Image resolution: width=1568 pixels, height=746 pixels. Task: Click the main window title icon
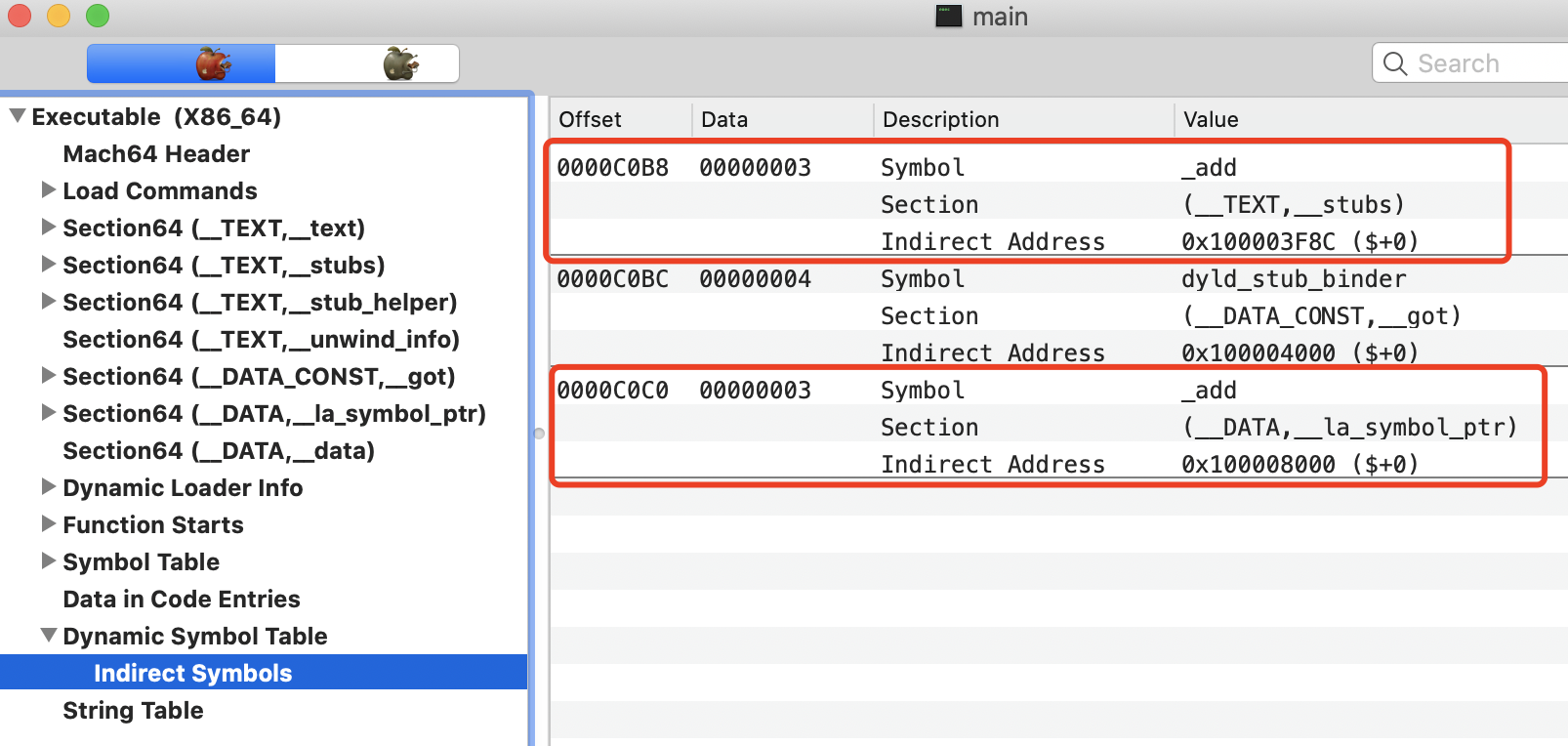[948, 17]
